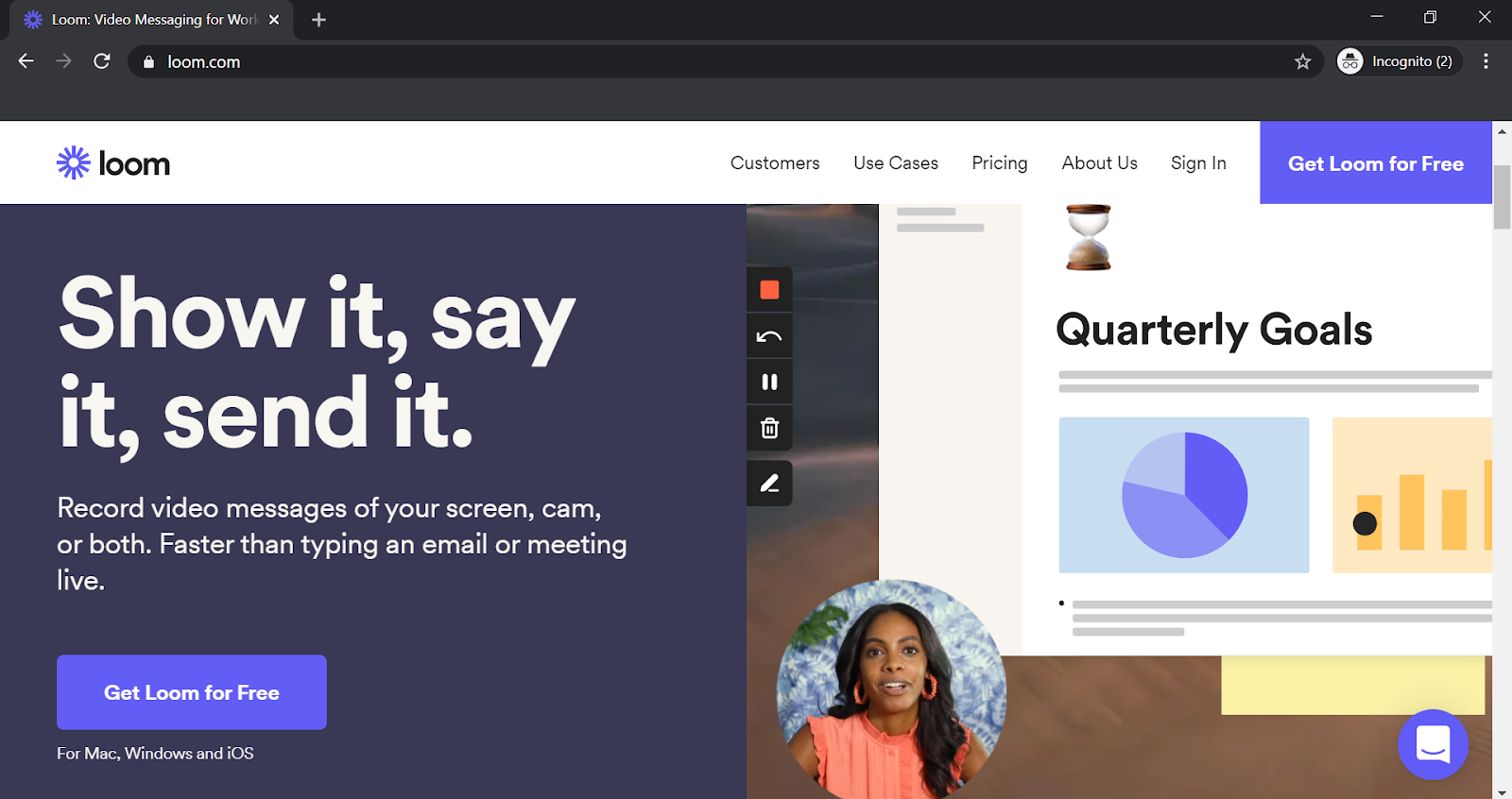This screenshot has height=799, width=1512.
Task: Click scrollbar up arrow
Action: pyautogui.click(x=1502, y=131)
